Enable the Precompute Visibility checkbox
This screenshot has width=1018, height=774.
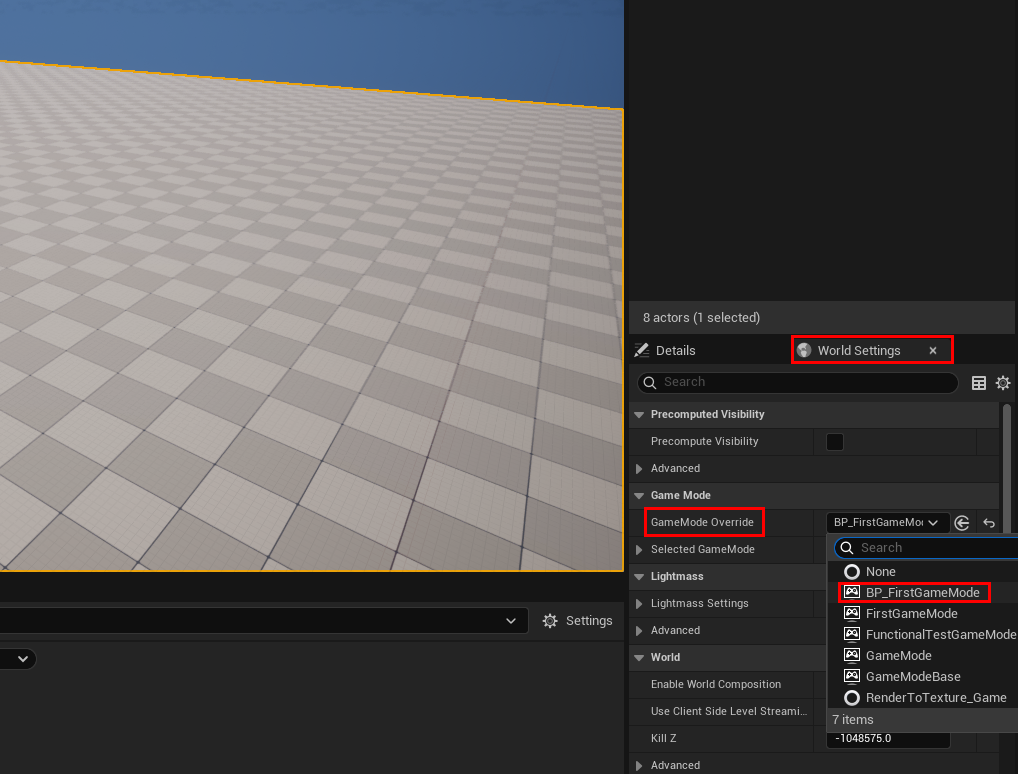click(x=835, y=442)
